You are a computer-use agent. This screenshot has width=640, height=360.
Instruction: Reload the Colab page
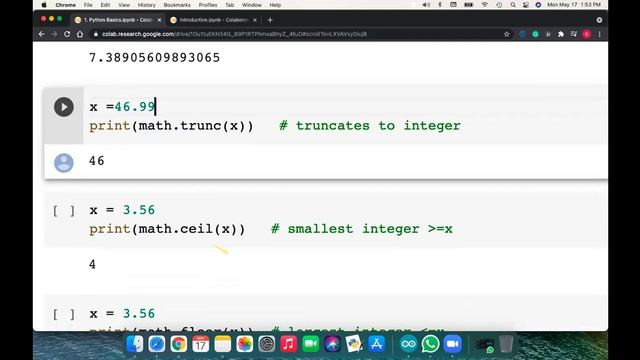coord(67,34)
